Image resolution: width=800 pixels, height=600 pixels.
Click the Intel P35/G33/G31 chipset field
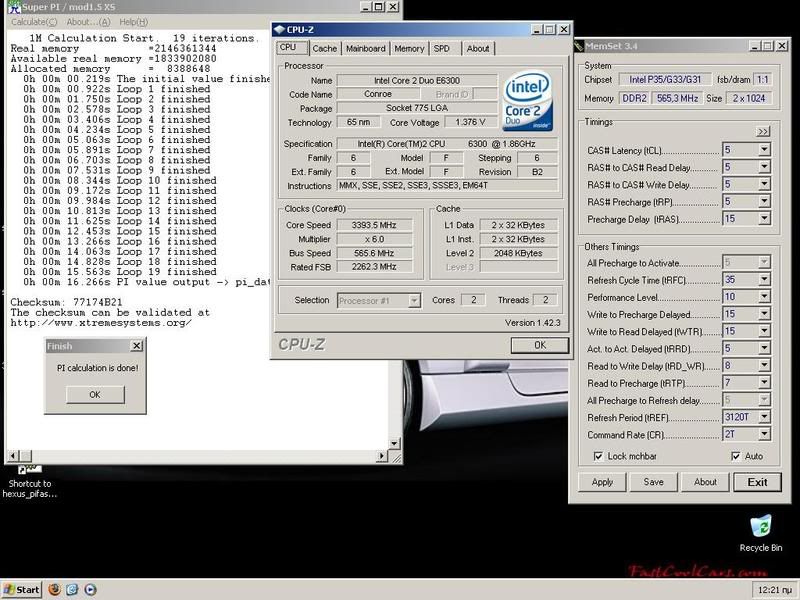coord(665,80)
